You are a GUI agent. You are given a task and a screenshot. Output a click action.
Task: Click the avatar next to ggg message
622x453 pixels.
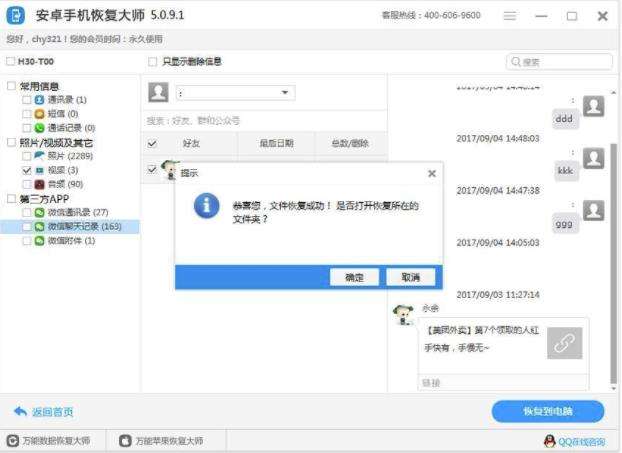point(593,210)
